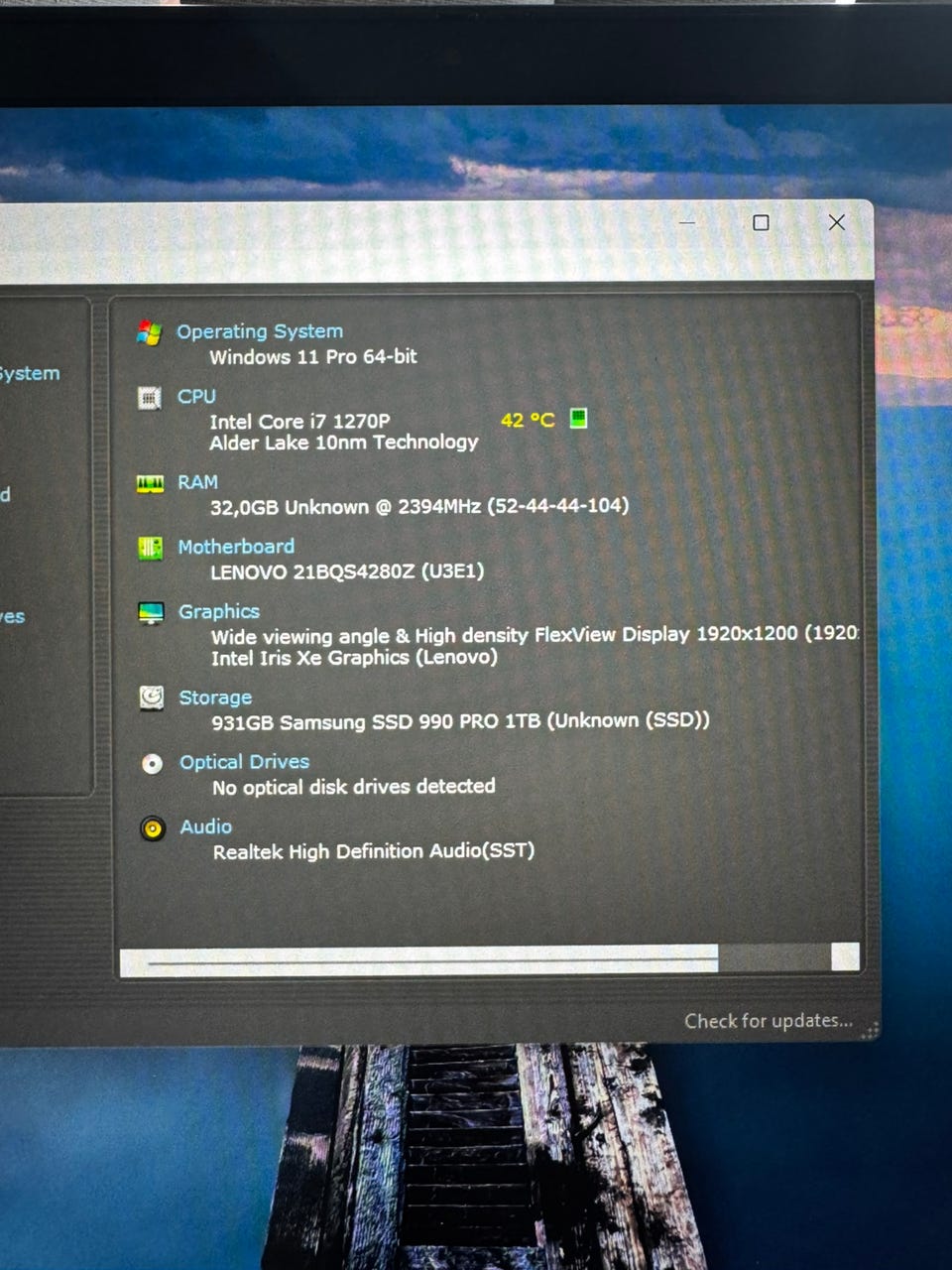The image size is (952, 1270).
Task: Click the Operating System Windows flag icon
Action: [150, 332]
